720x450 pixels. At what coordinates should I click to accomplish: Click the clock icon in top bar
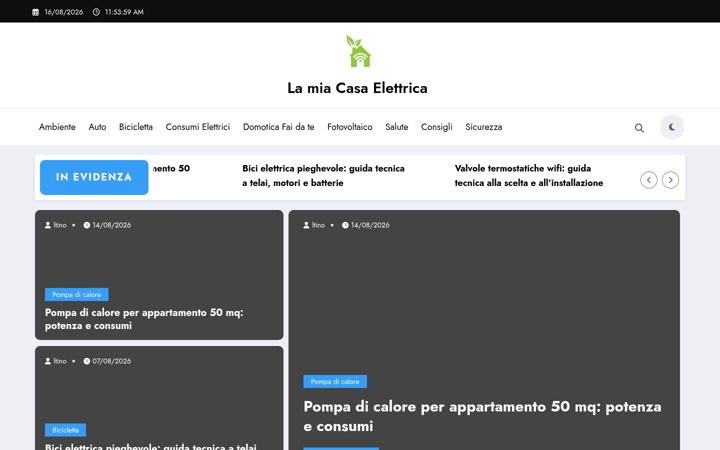coord(96,12)
